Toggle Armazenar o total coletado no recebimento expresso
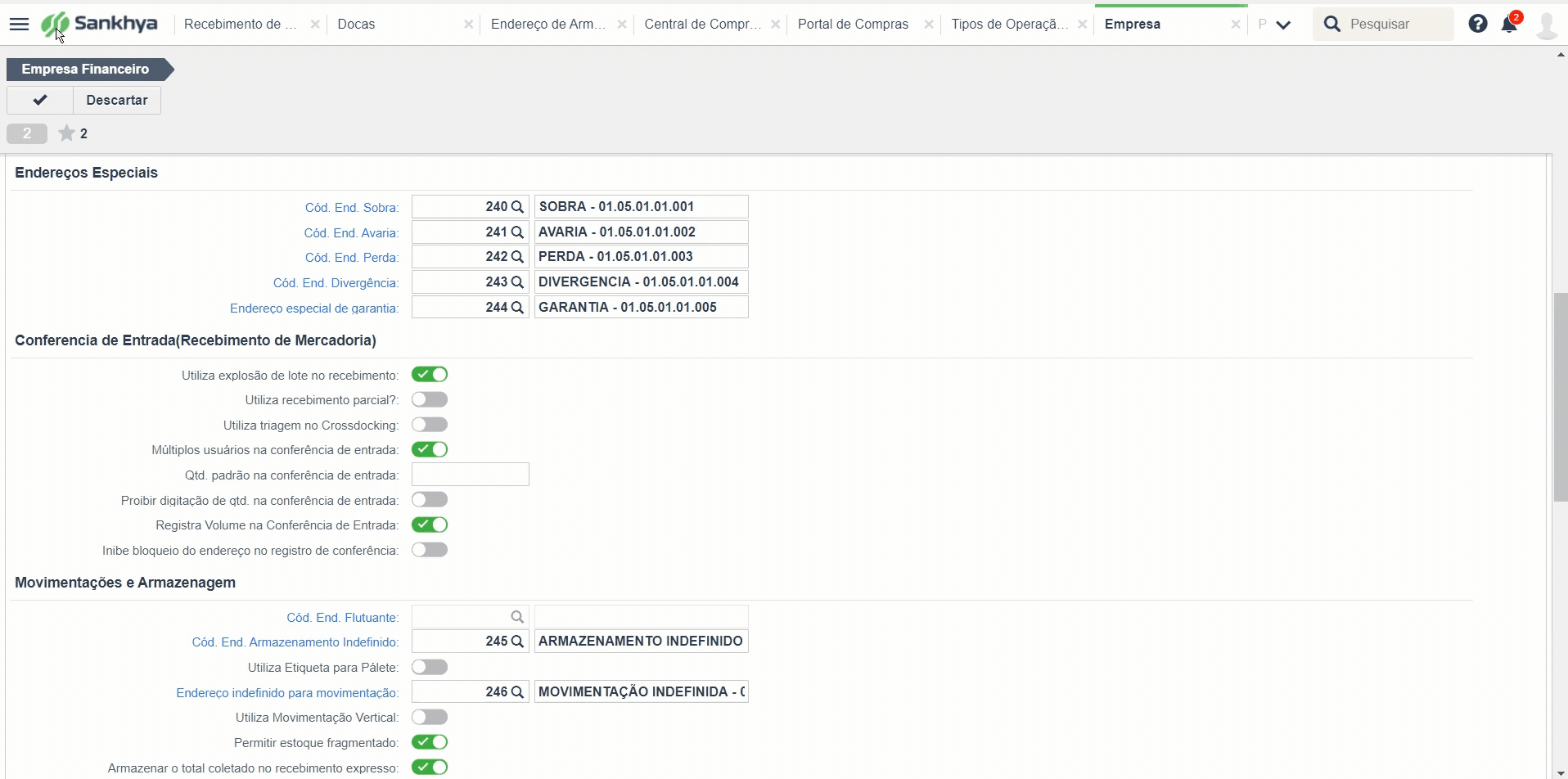 [x=430, y=768]
